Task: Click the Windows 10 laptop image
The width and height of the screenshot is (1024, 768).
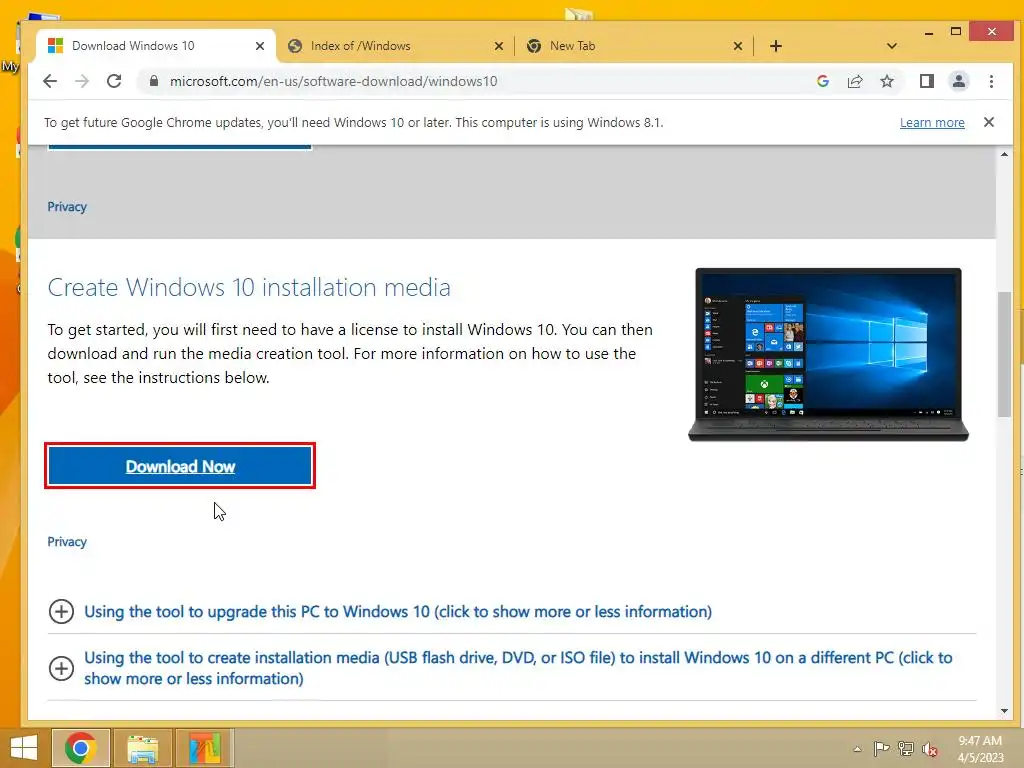Action: pos(828,355)
